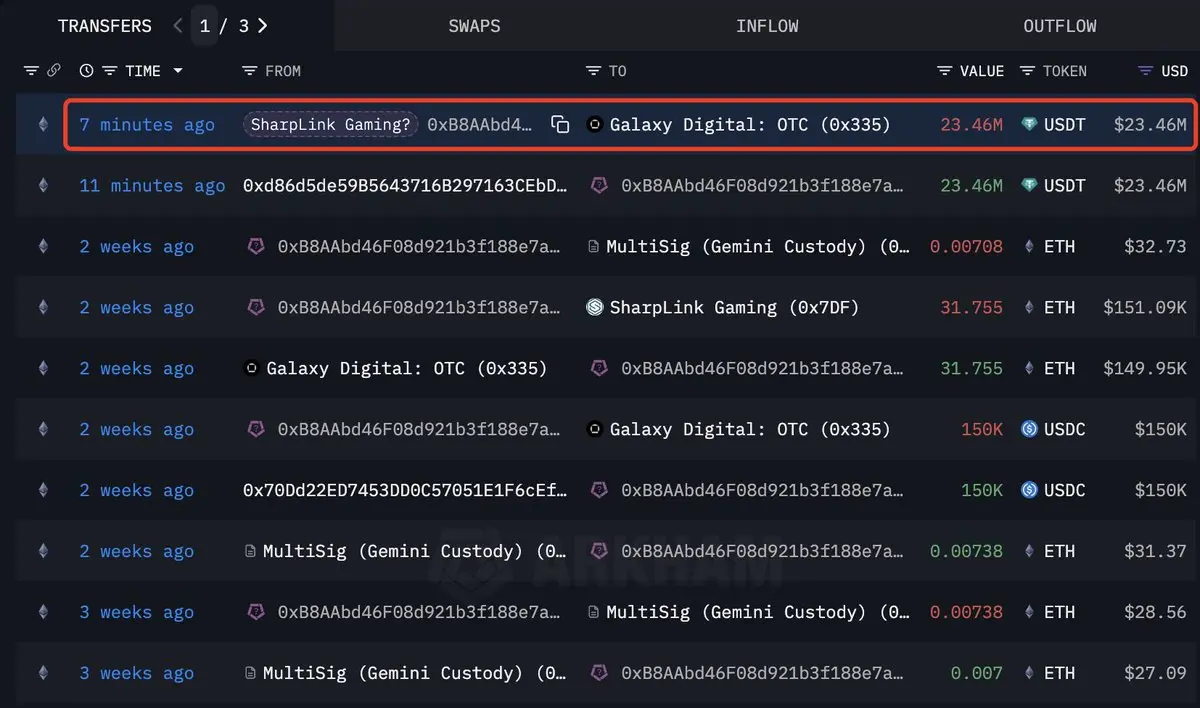Open the 3 weeks ago link in the $28.56 row
This screenshot has height=708, width=1200.
click(x=136, y=613)
